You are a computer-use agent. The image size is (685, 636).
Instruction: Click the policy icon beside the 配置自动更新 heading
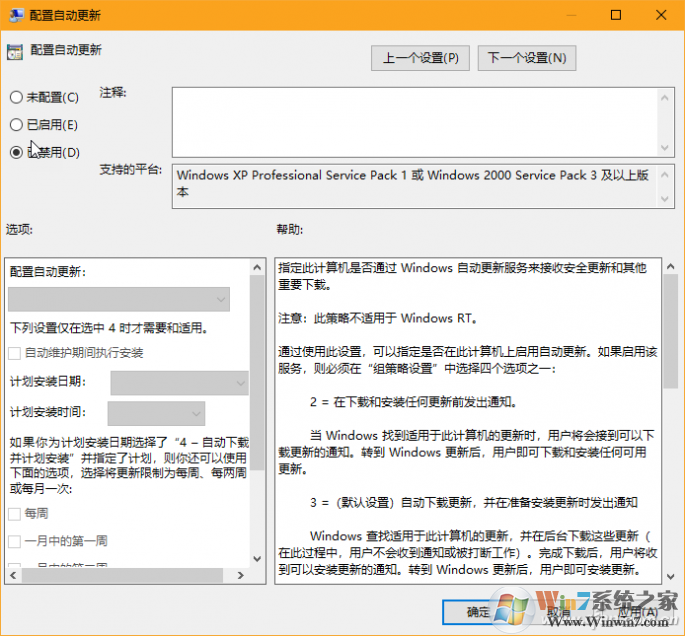pyautogui.click(x=14, y=51)
